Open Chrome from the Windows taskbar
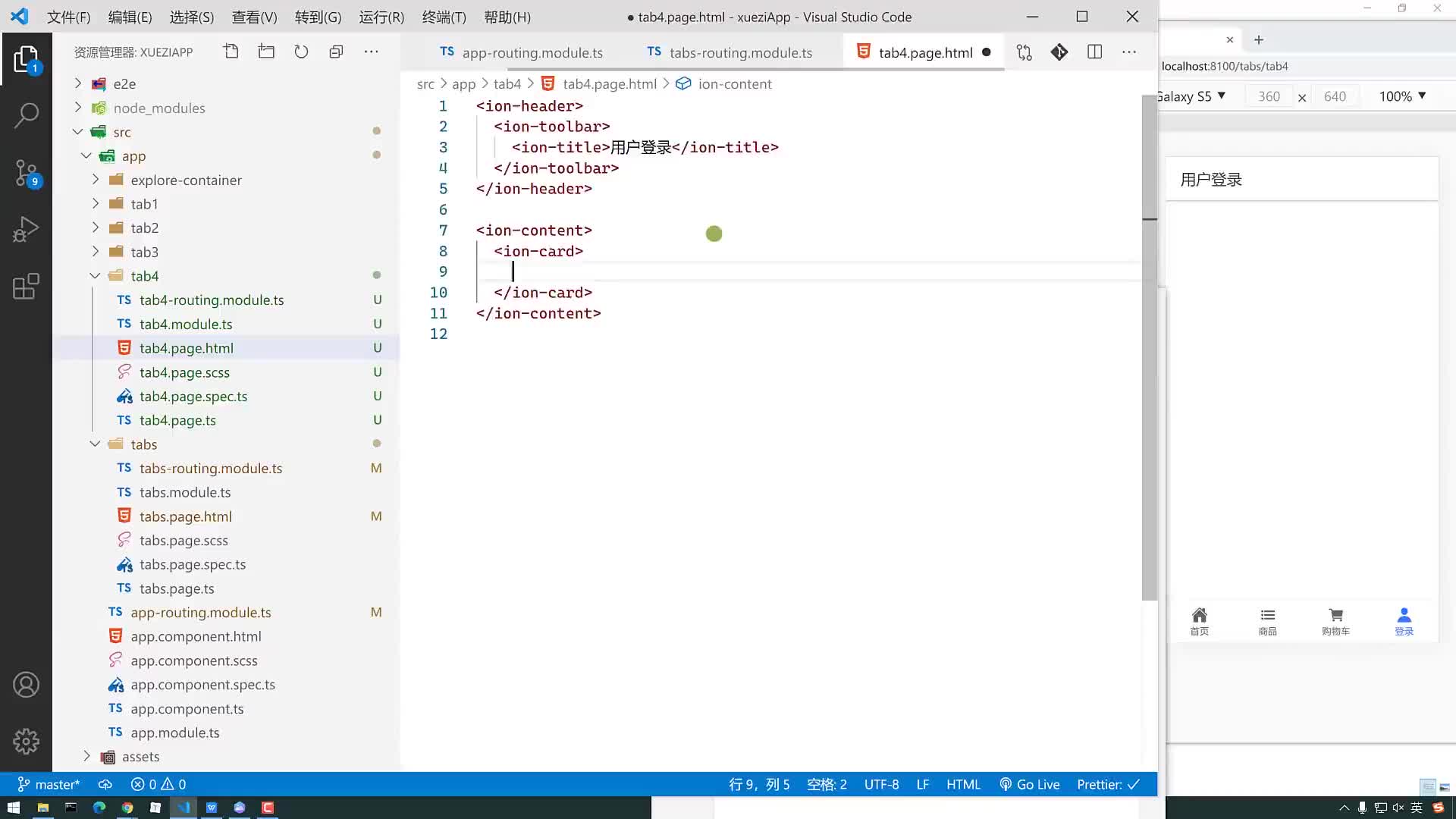 [x=127, y=808]
